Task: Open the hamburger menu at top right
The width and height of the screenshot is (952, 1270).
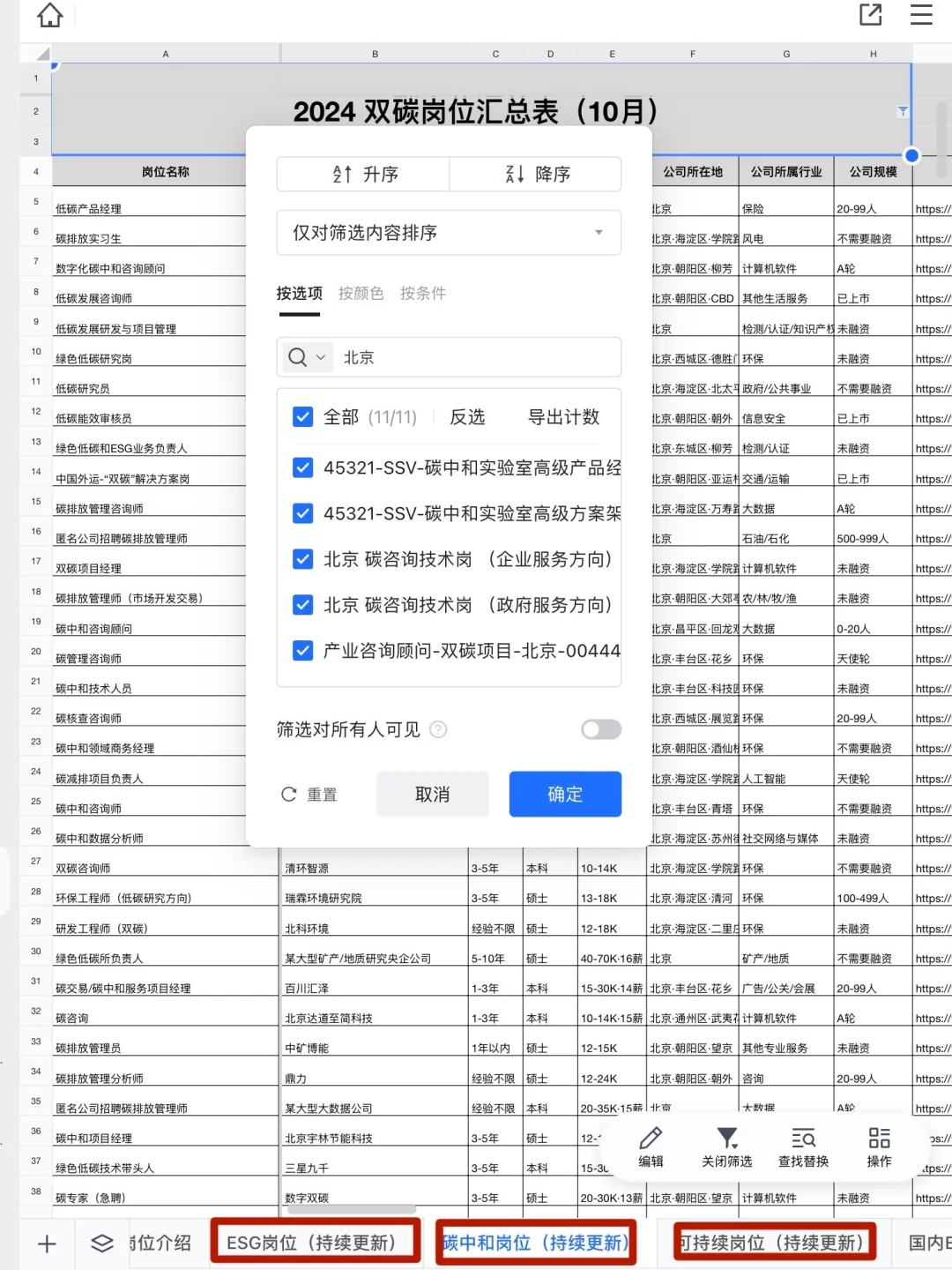Action: [x=920, y=15]
